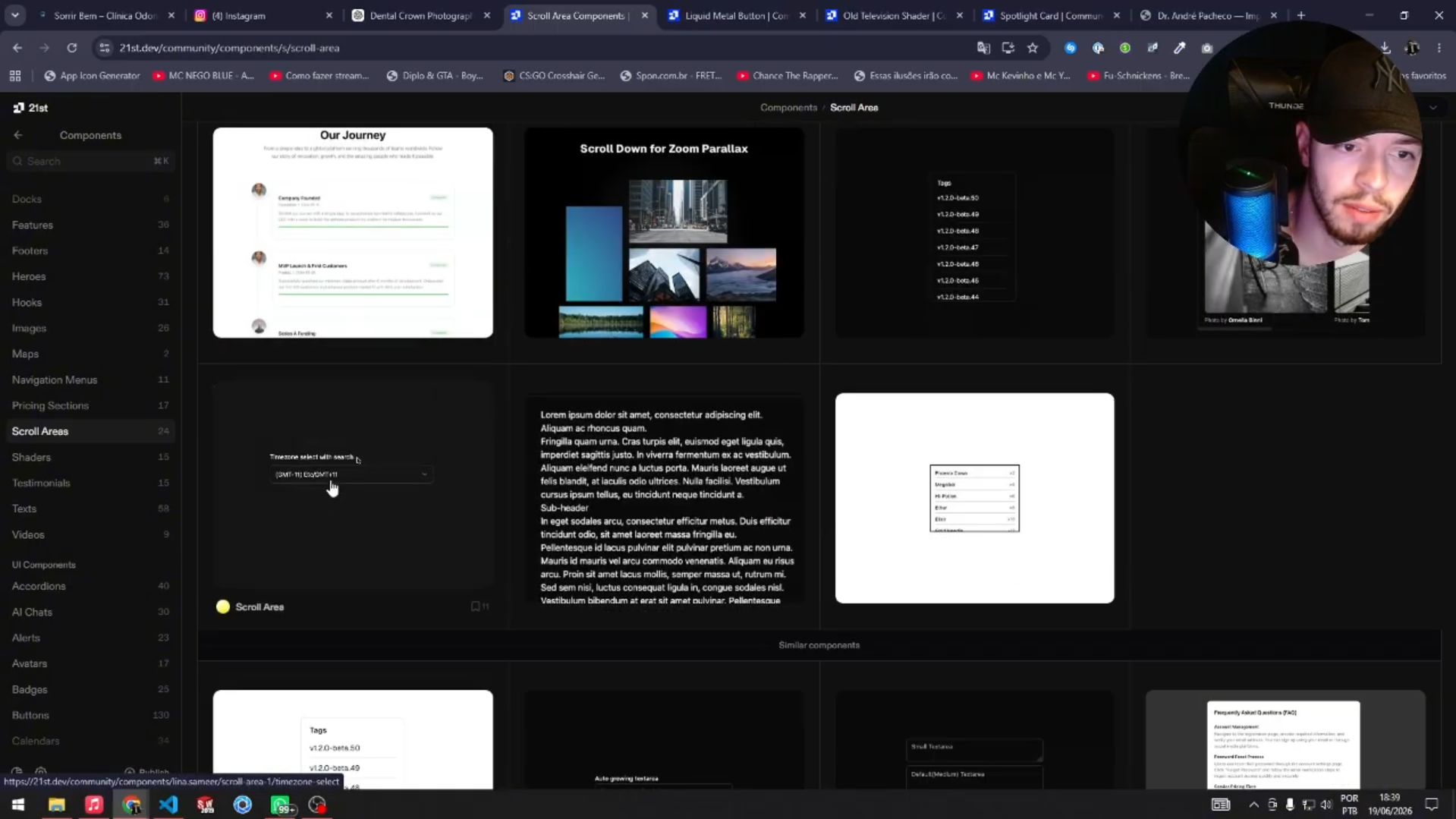Open the Accordions category in sidebar
The image size is (1456, 819).
(90, 586)
